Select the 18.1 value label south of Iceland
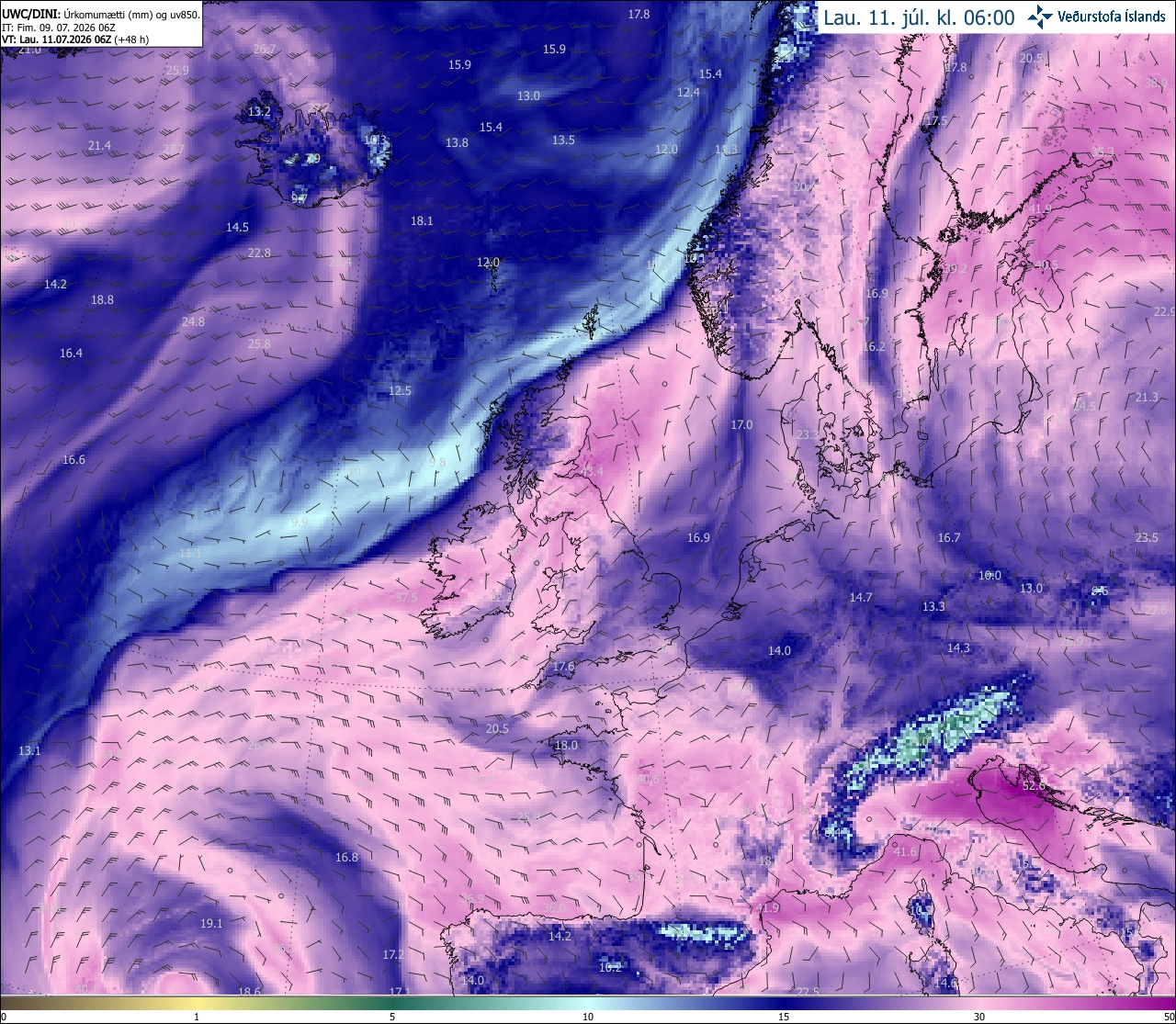This screenshot has width=1176, height=1024. tap(422, 221)
